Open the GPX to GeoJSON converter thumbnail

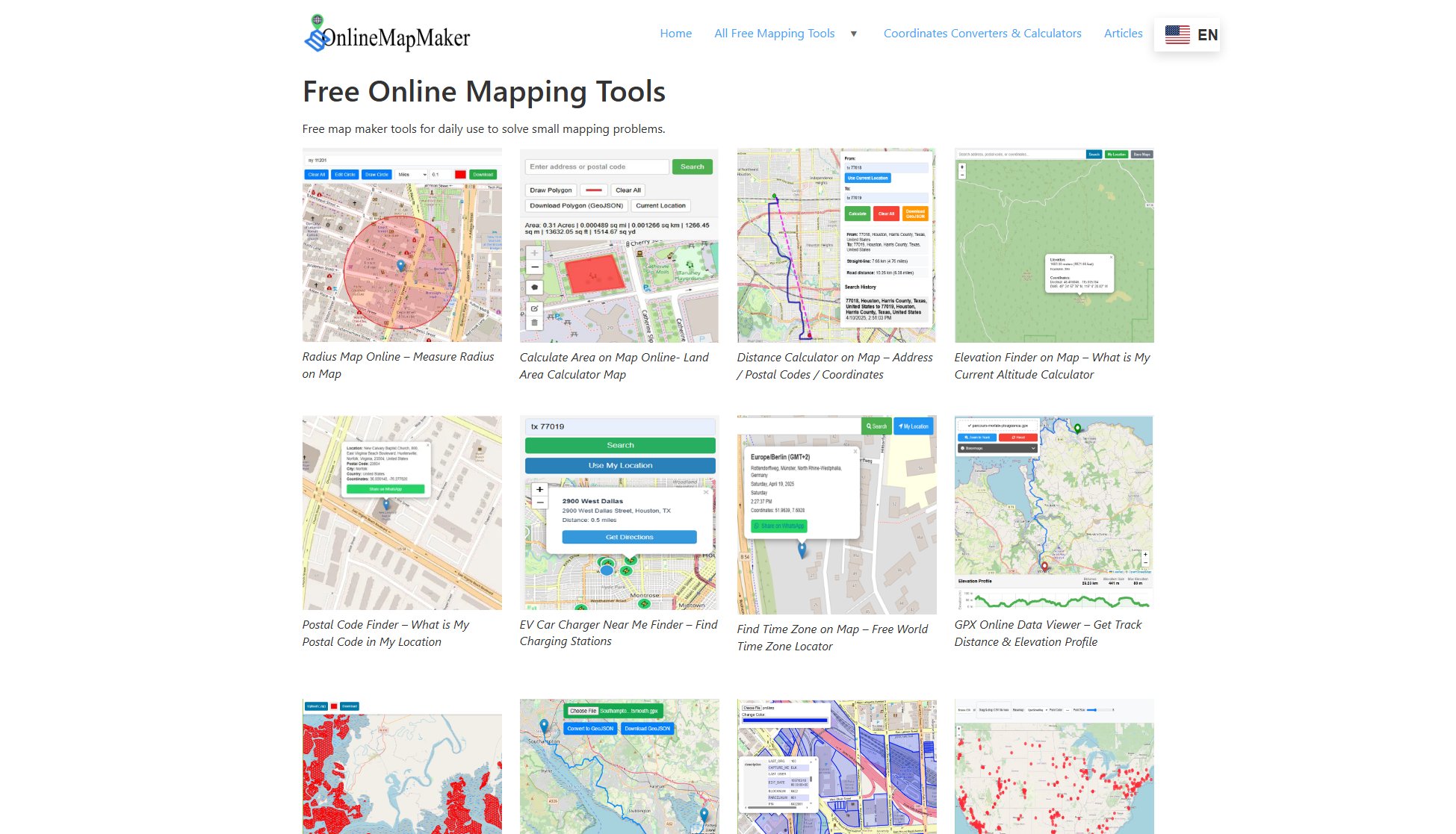pyautogui.click(x=619, y=766)
